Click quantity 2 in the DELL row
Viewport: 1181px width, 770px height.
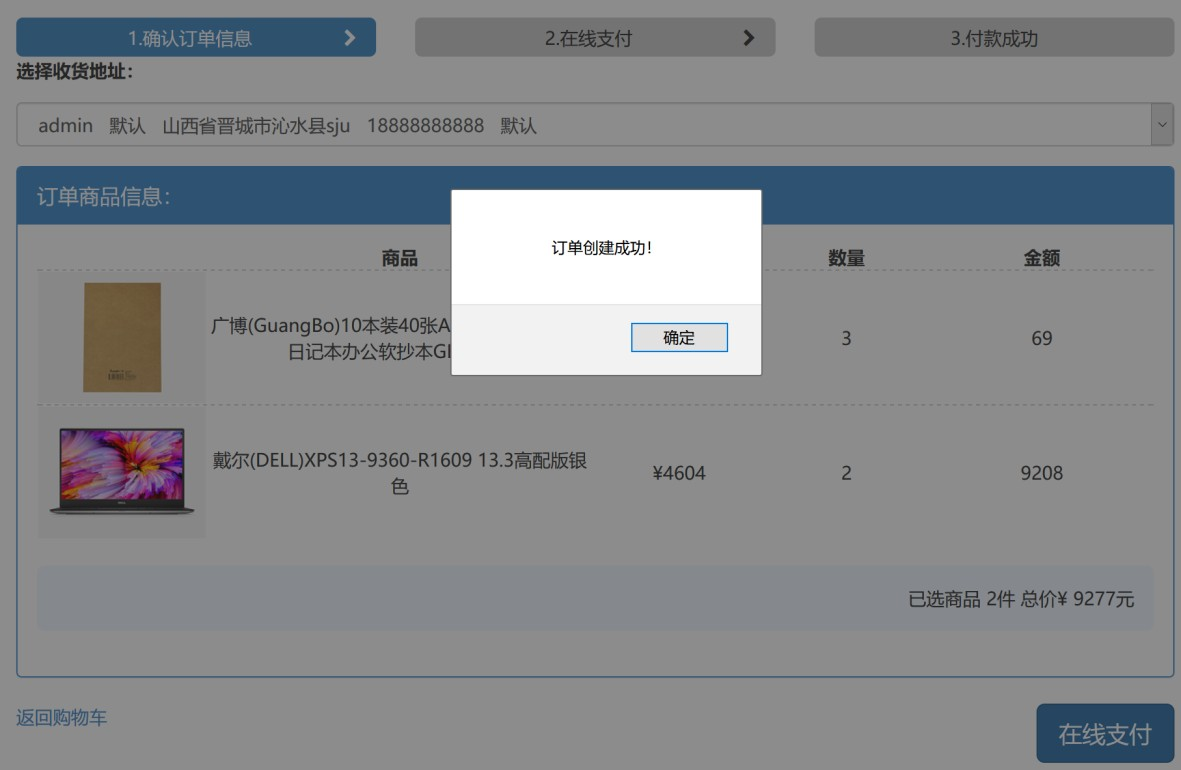click(x=846, y=473)
